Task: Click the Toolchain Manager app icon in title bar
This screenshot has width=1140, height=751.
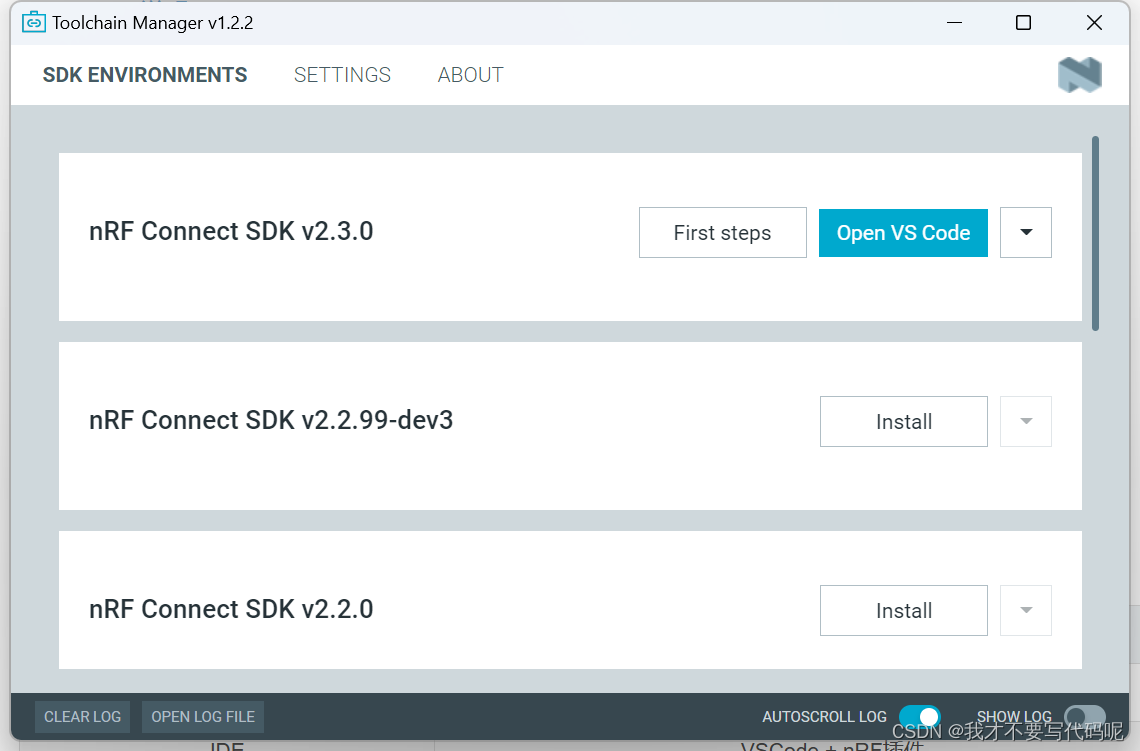Action: (x=33, y=23)
